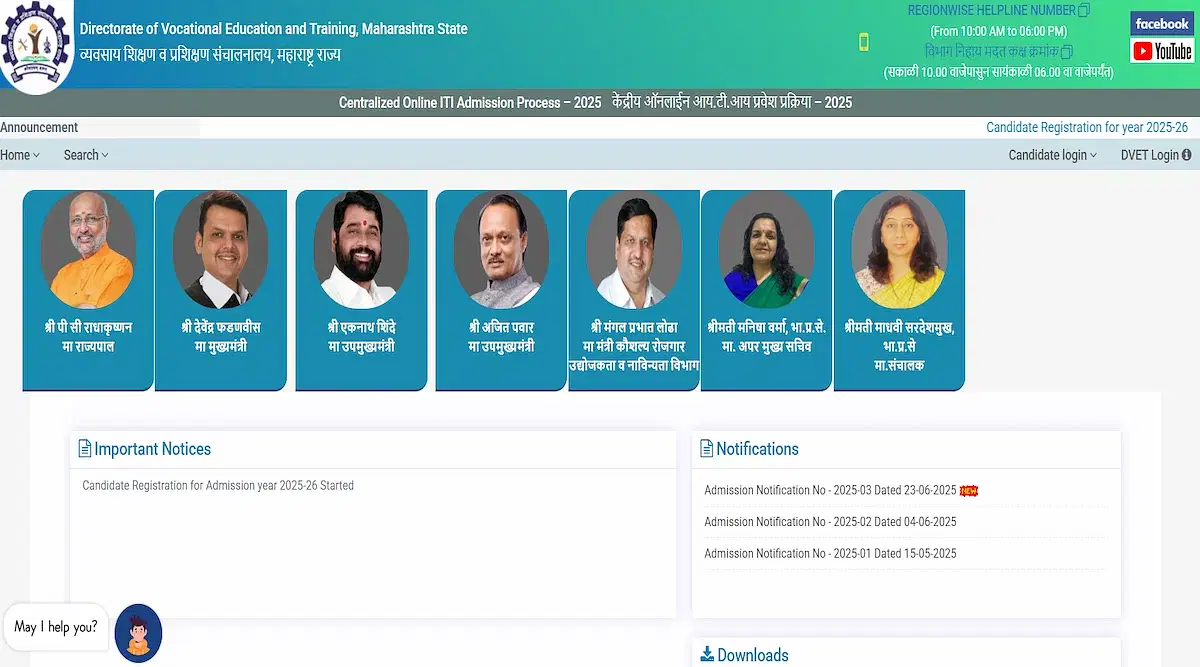The height and width of the screenshot is (667, 1200).
Task: Open Admission Notification No 2025-01 dated 15-05-2025
Action: pyautogui.click(x=830, y=554)
